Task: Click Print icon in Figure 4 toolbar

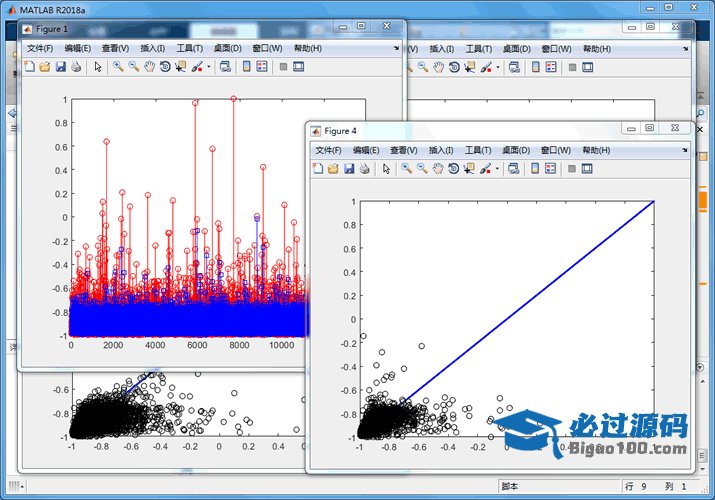Action: click(x=365, y=169)
